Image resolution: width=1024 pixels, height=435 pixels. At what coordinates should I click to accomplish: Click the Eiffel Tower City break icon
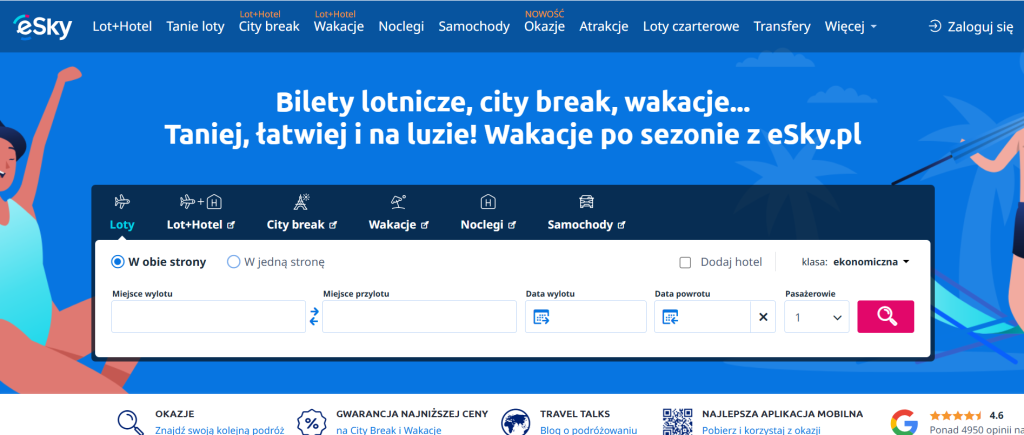[x=301, y=202]
